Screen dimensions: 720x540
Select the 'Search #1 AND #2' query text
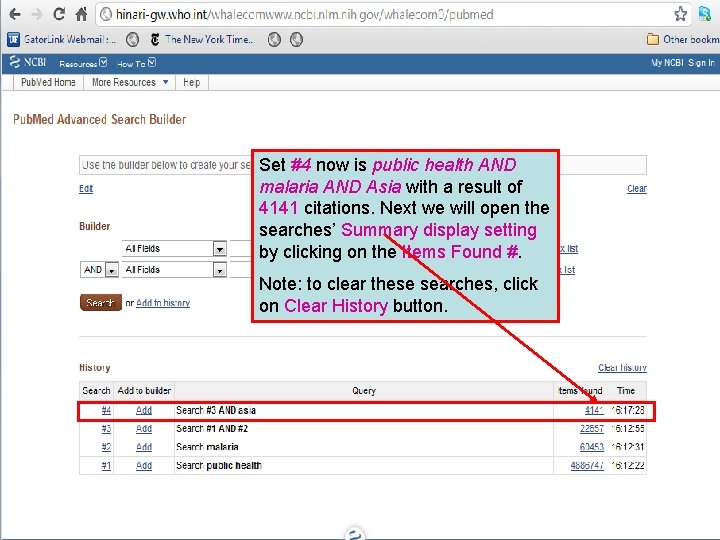coord(212,428)
